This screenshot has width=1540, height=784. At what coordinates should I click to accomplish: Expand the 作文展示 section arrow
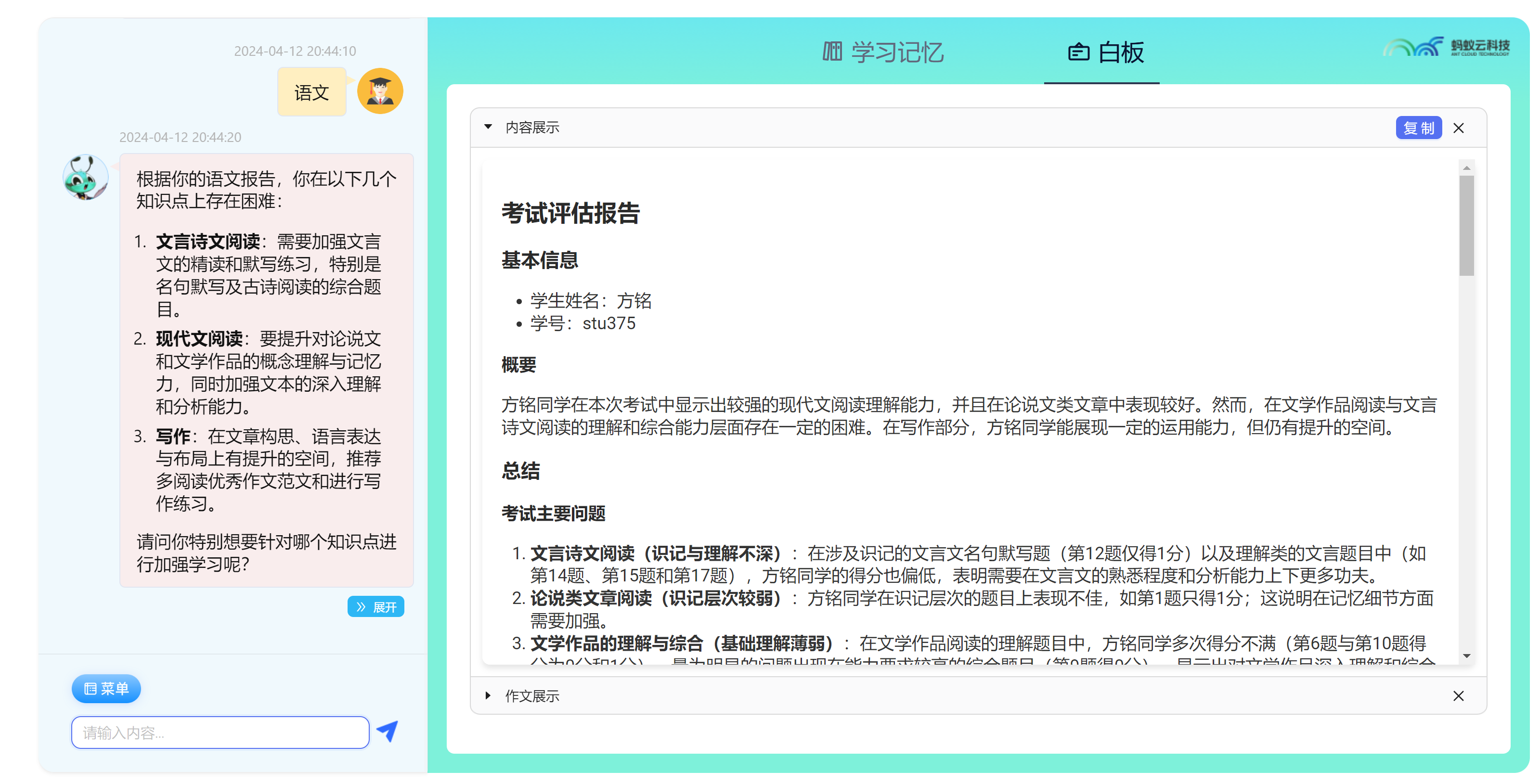click(489, 695)
